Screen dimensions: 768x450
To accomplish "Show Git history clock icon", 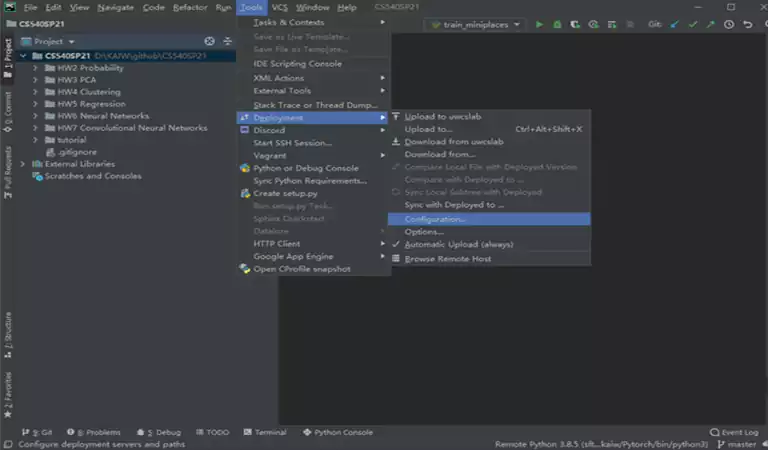I will pyautogui.click(x=729, y=24).
